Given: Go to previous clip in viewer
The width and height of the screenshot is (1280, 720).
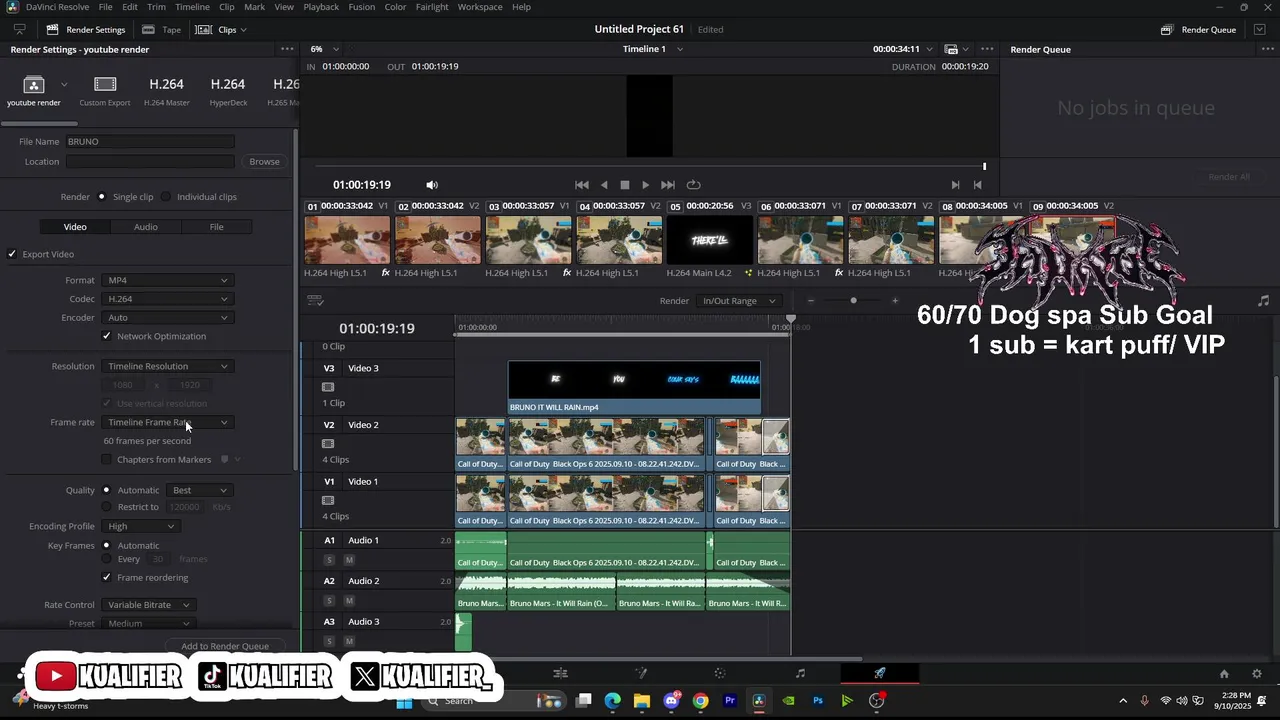Looking at the screenshot, I should pyautogui.click(x=978, y=185).
